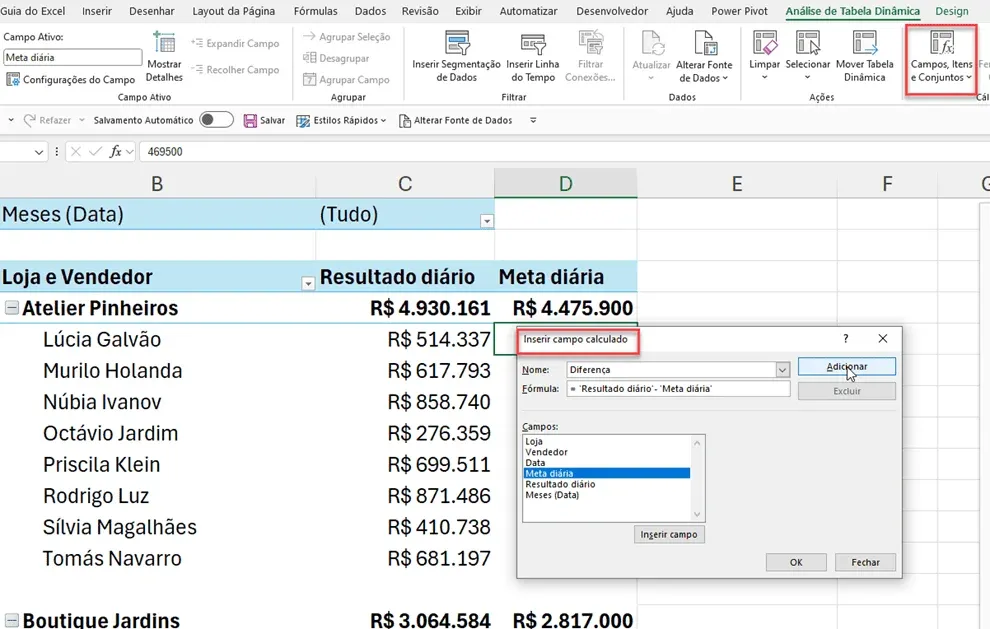The image size is (990, 629).
Task: Click the Limpar pivot table icon
Action: coord(765,43)
